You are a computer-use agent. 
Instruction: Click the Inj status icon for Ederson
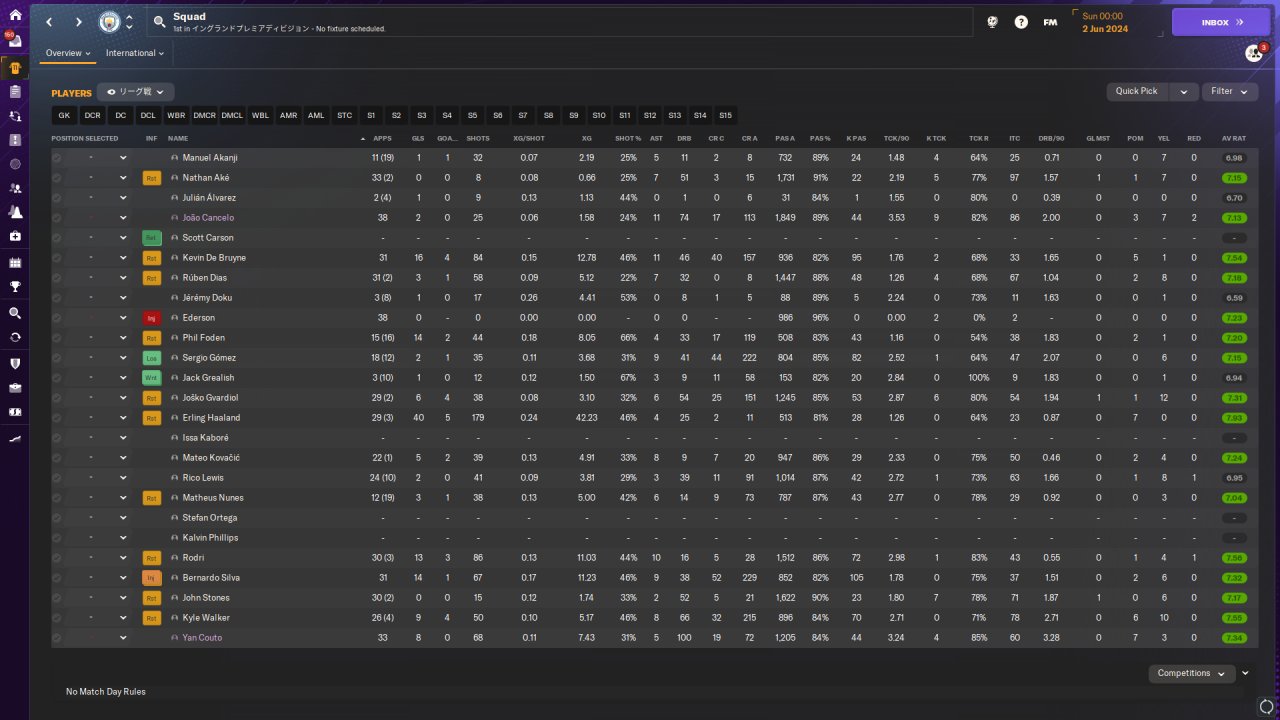152,318
